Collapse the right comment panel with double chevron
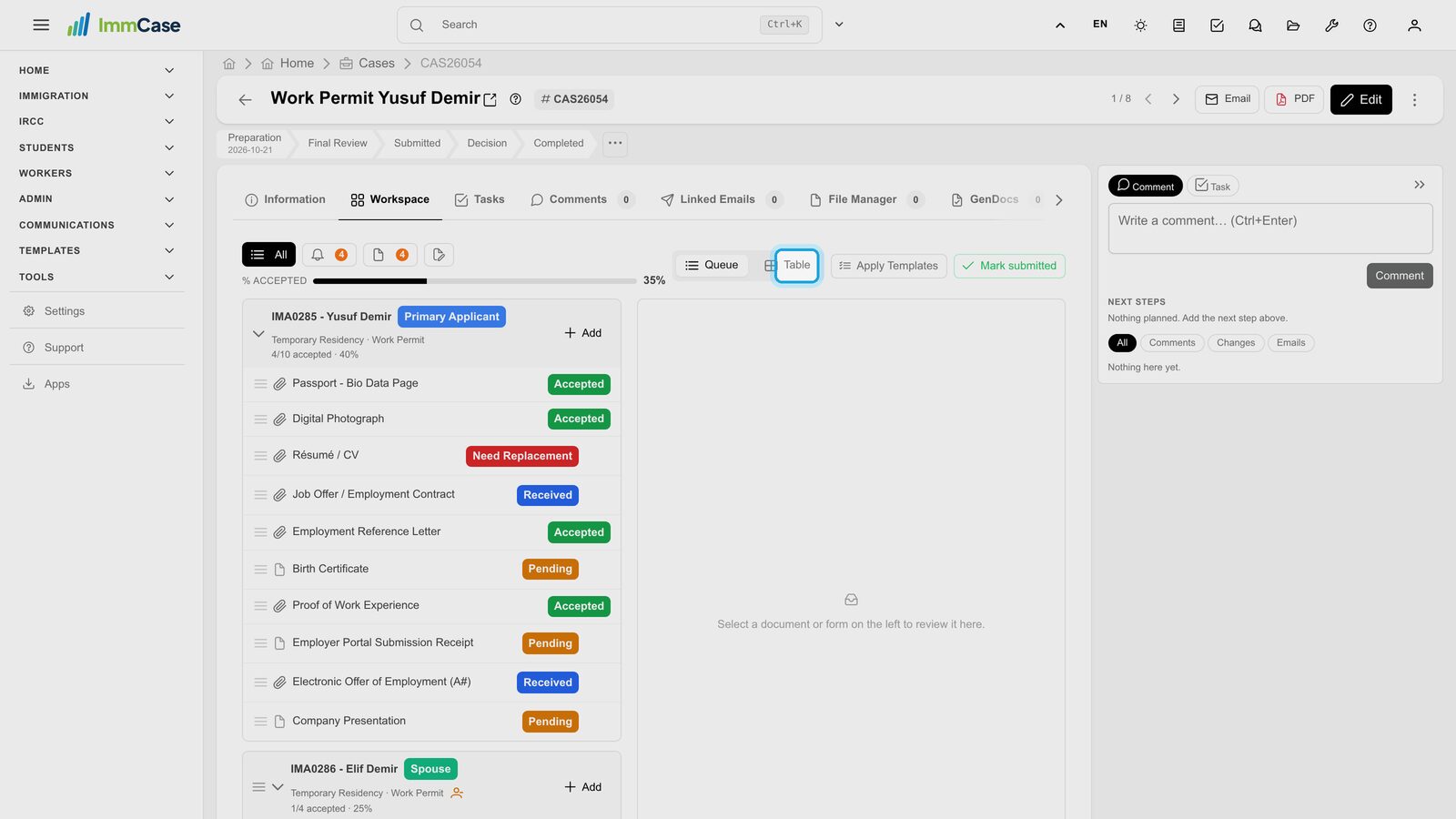 tap(1419, 185)
